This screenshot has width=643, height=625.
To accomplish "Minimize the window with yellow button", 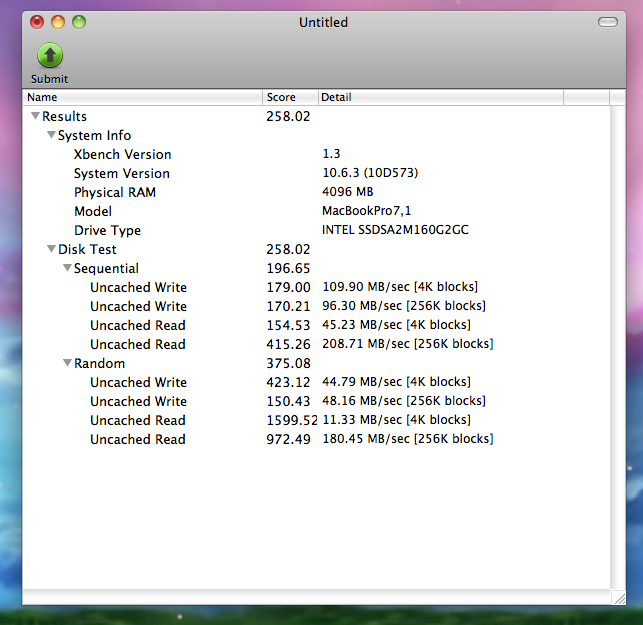I will click(58, 22).
